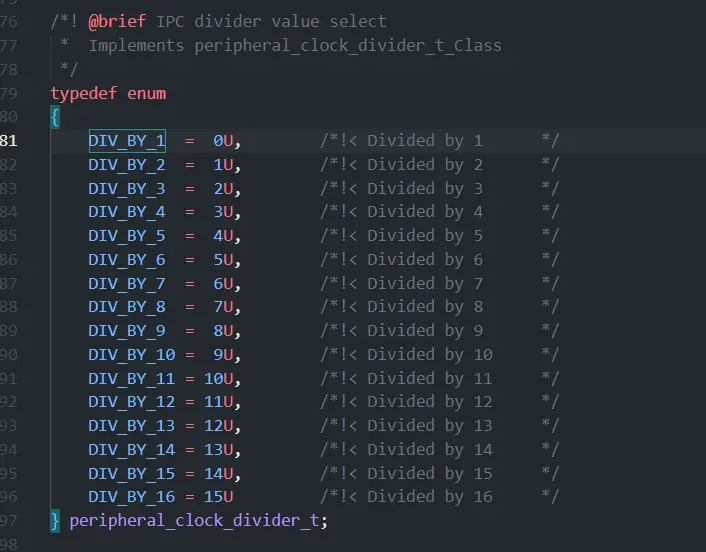This screenshot has width=706, height=552.
Task: Click 'IPC divider value select' comment text
Action: [272, 21]
